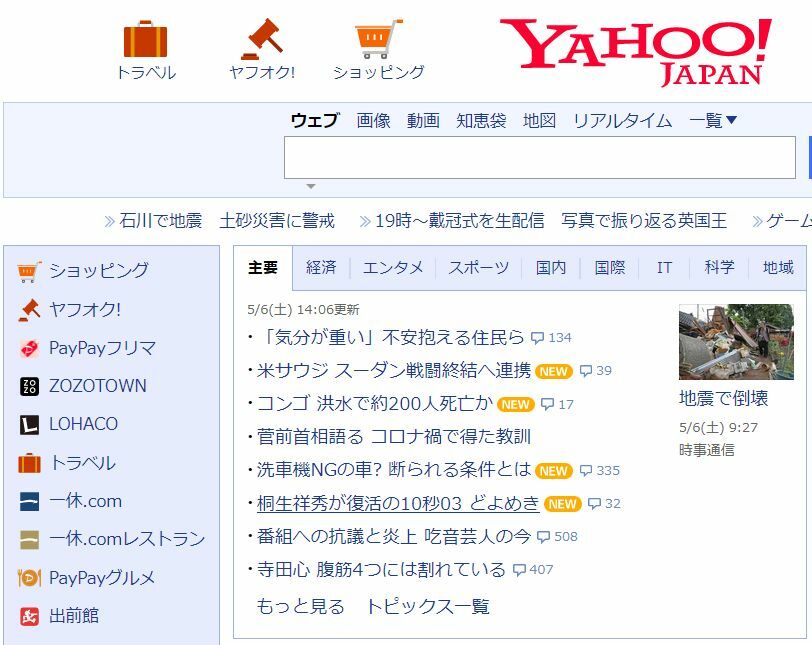Click comment icon for 米サウジ headline

click(x=586, y=371)
